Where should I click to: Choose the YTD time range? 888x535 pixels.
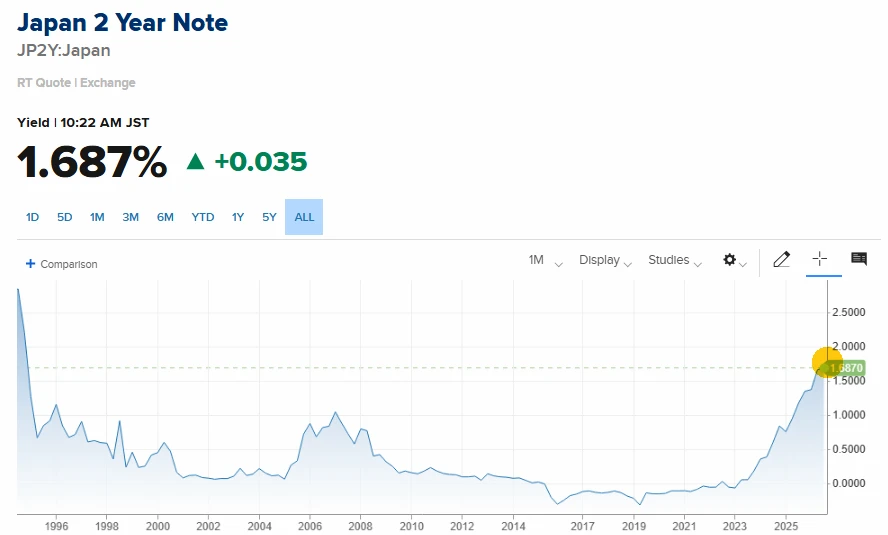(x=203, y=217)
